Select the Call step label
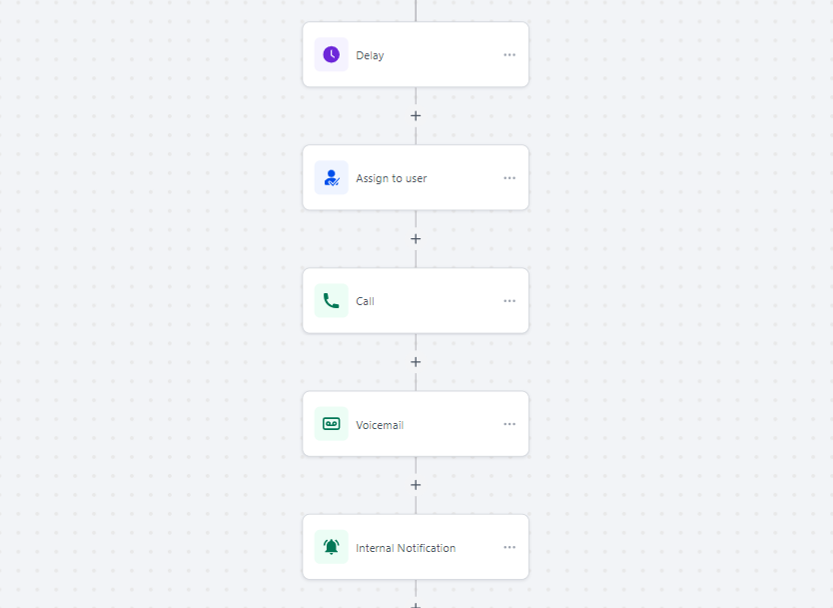Image resolution: width=833 pixels, height=608 pixels. 365,302
